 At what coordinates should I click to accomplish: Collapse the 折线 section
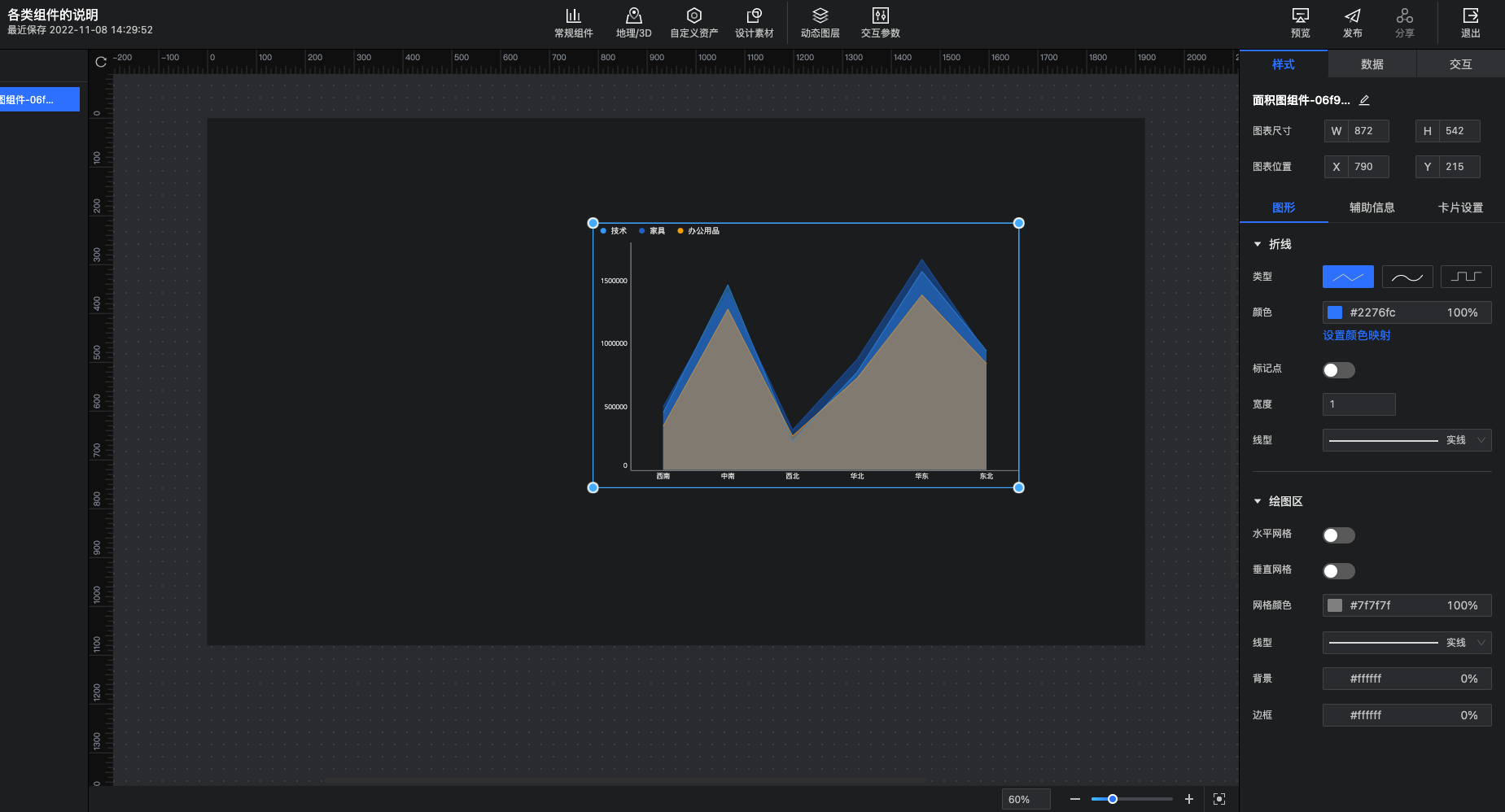coord(1258,244)
